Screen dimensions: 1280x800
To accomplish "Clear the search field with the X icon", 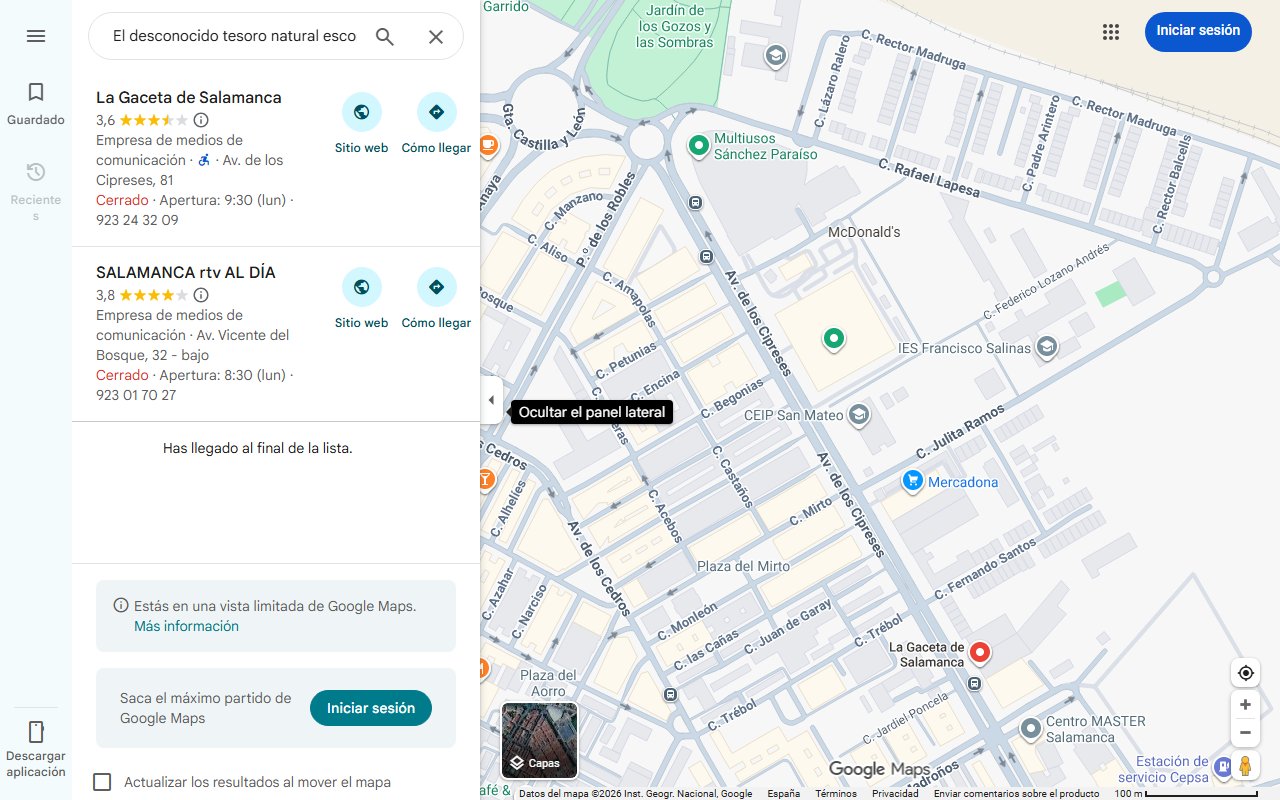I will (x=435, y=35).
